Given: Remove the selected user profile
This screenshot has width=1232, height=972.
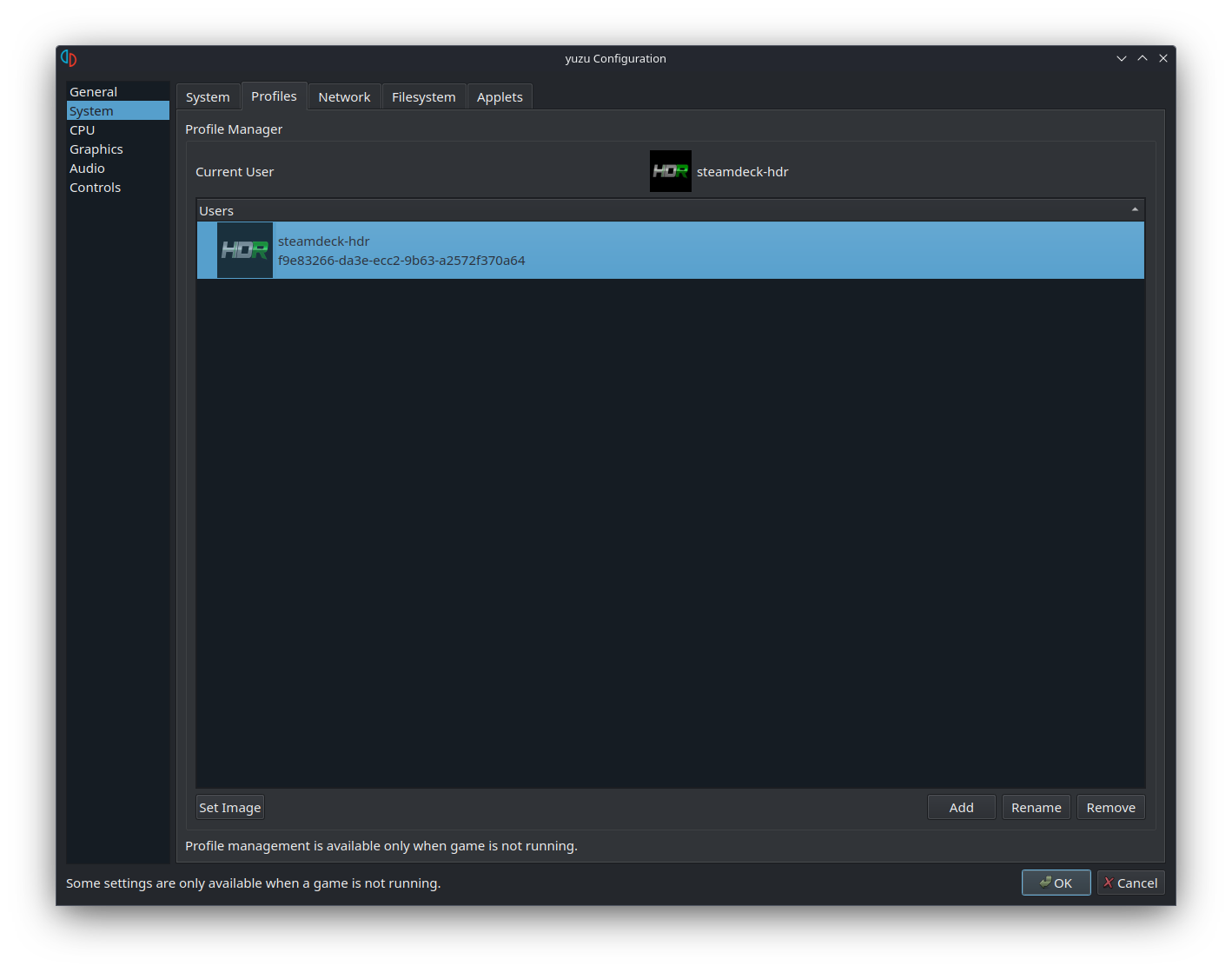Looking at the screenshot, I should (x=1111, y=807).
